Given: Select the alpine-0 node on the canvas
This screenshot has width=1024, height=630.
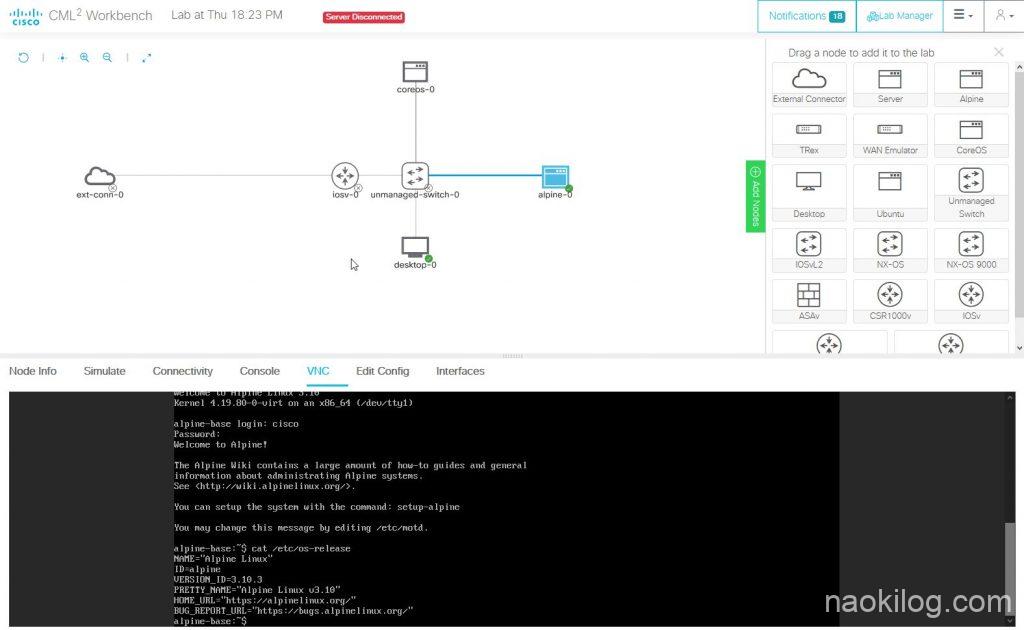Looking at the screenshot, I should pyautogui.click(x=555, y=176).
